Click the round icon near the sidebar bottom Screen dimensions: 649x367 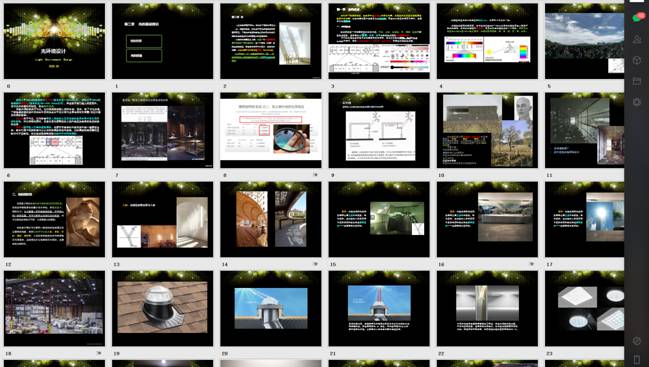click(x=637, y=341)
